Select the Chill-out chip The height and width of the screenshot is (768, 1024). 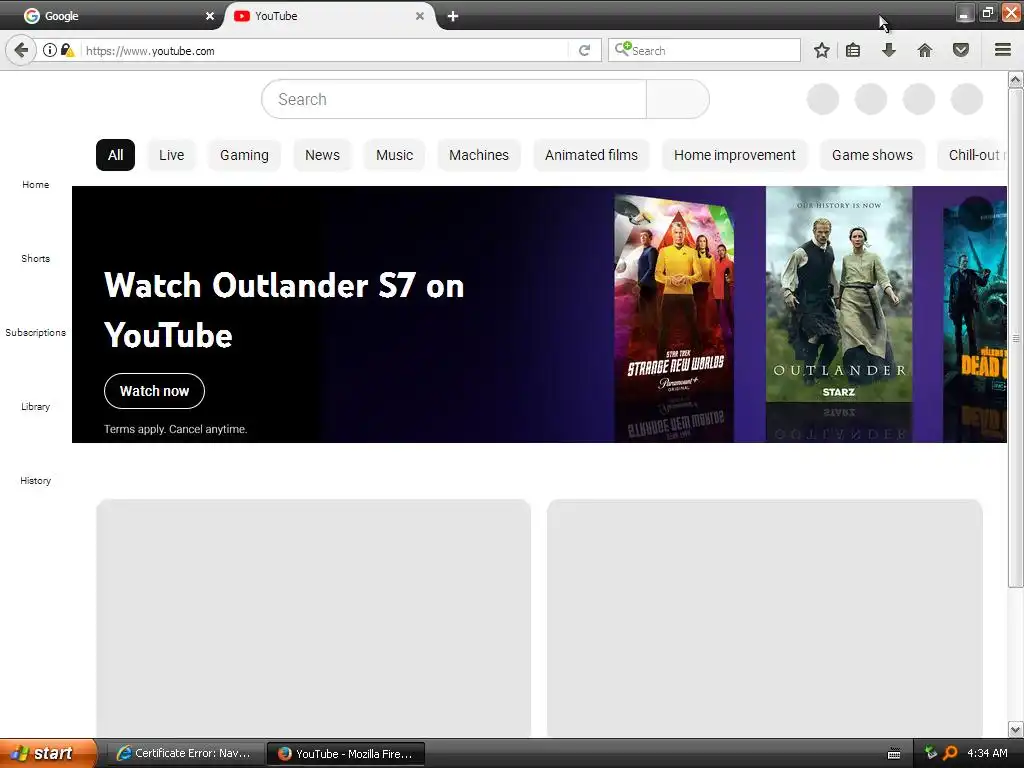point(972,155)
